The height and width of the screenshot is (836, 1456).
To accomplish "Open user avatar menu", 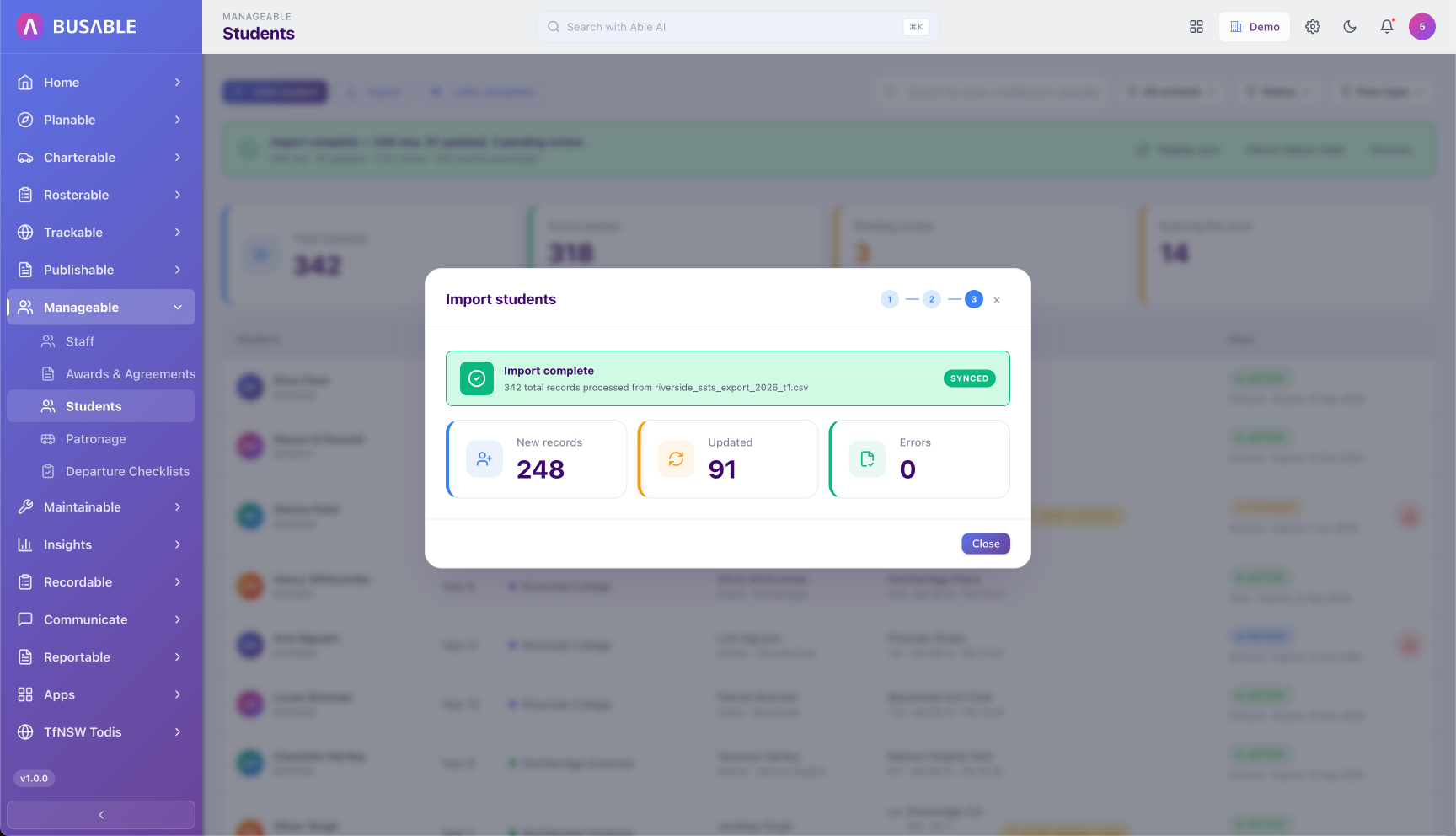I will [1421, 27].
